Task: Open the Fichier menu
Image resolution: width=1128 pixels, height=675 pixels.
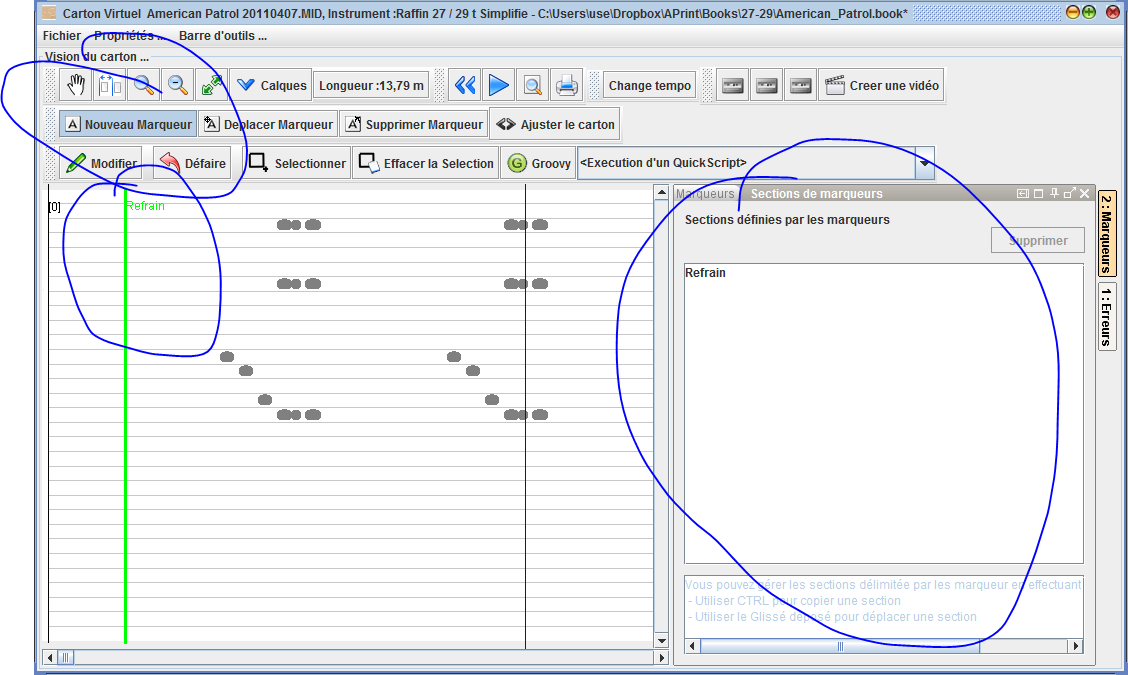Action: point(62,36)
